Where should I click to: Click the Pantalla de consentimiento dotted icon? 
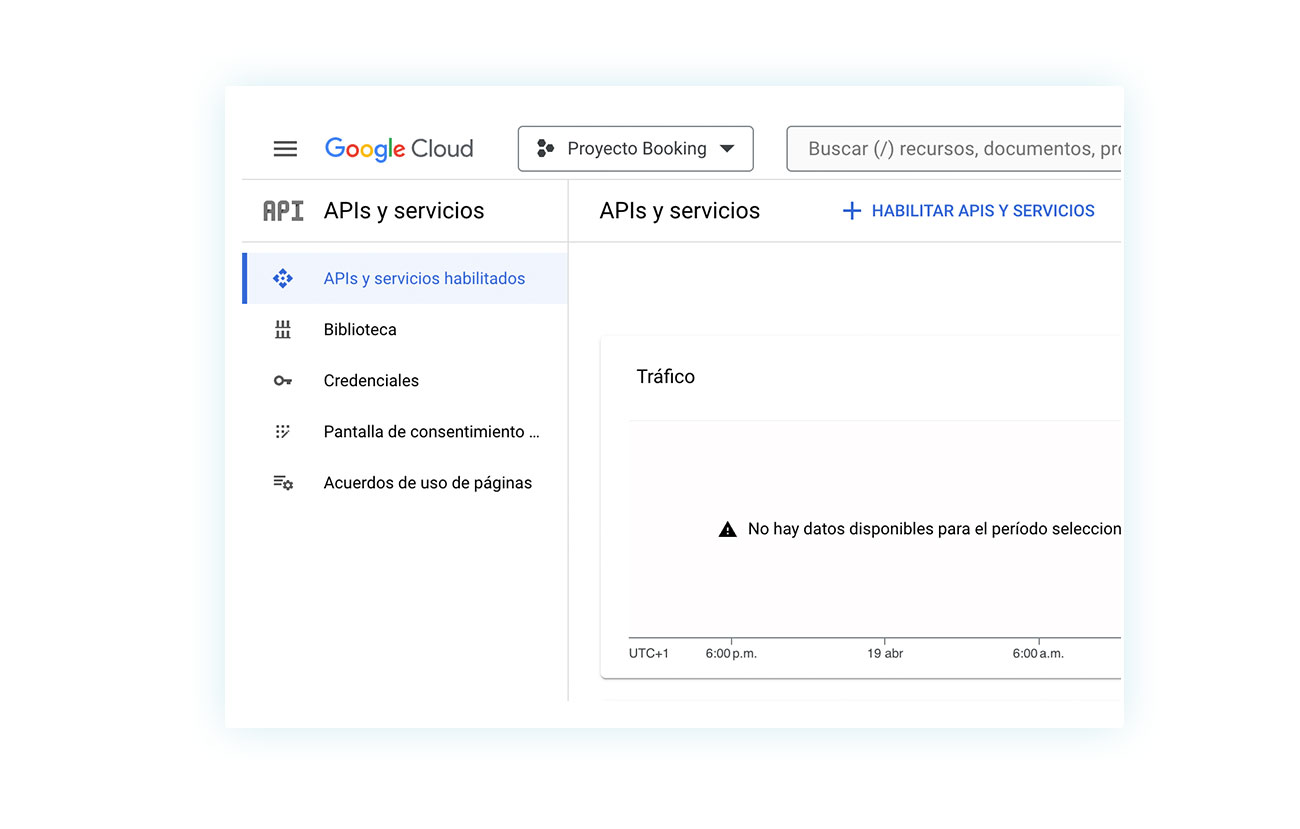click(x=283, y=432)
